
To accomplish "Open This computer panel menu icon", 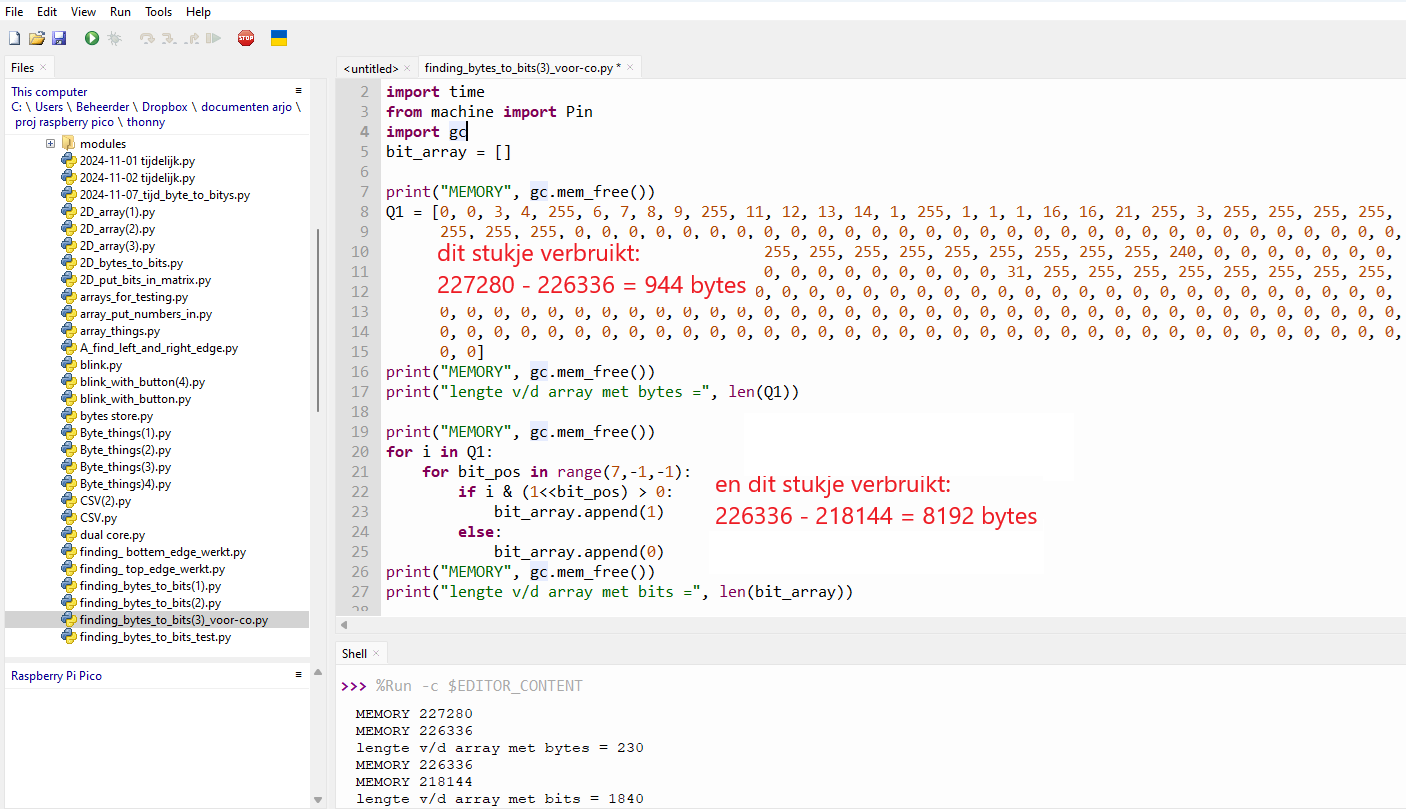I will point(298,90).
